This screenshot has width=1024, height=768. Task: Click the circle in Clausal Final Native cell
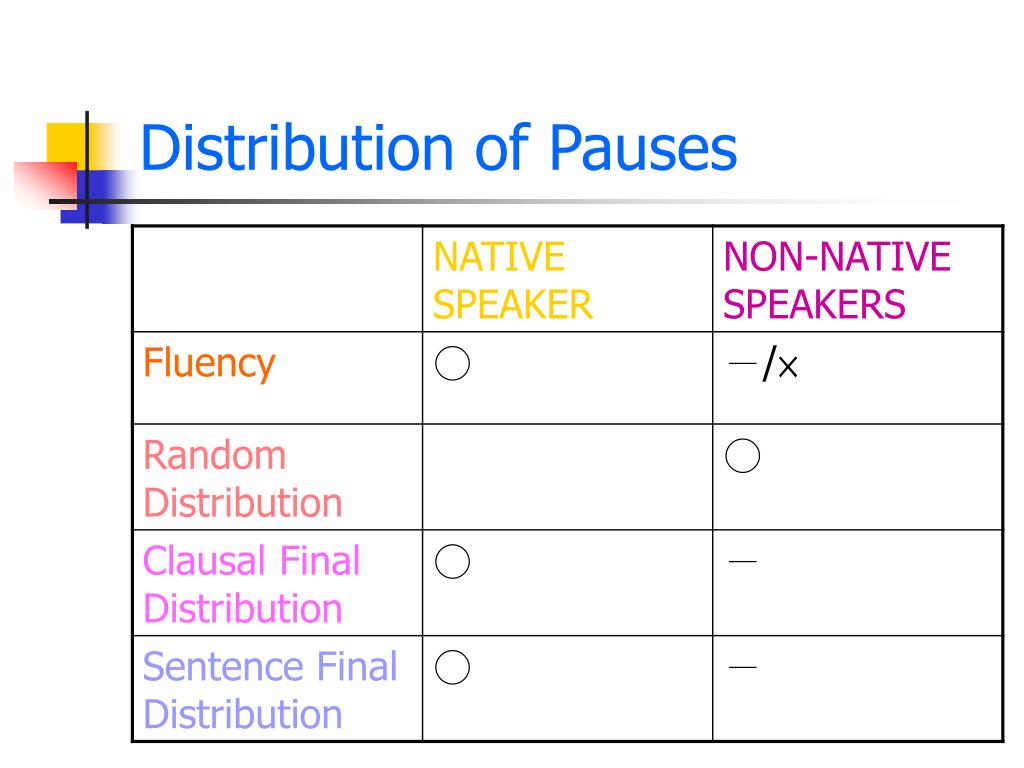pyautogui.click(x=452, y=561)
